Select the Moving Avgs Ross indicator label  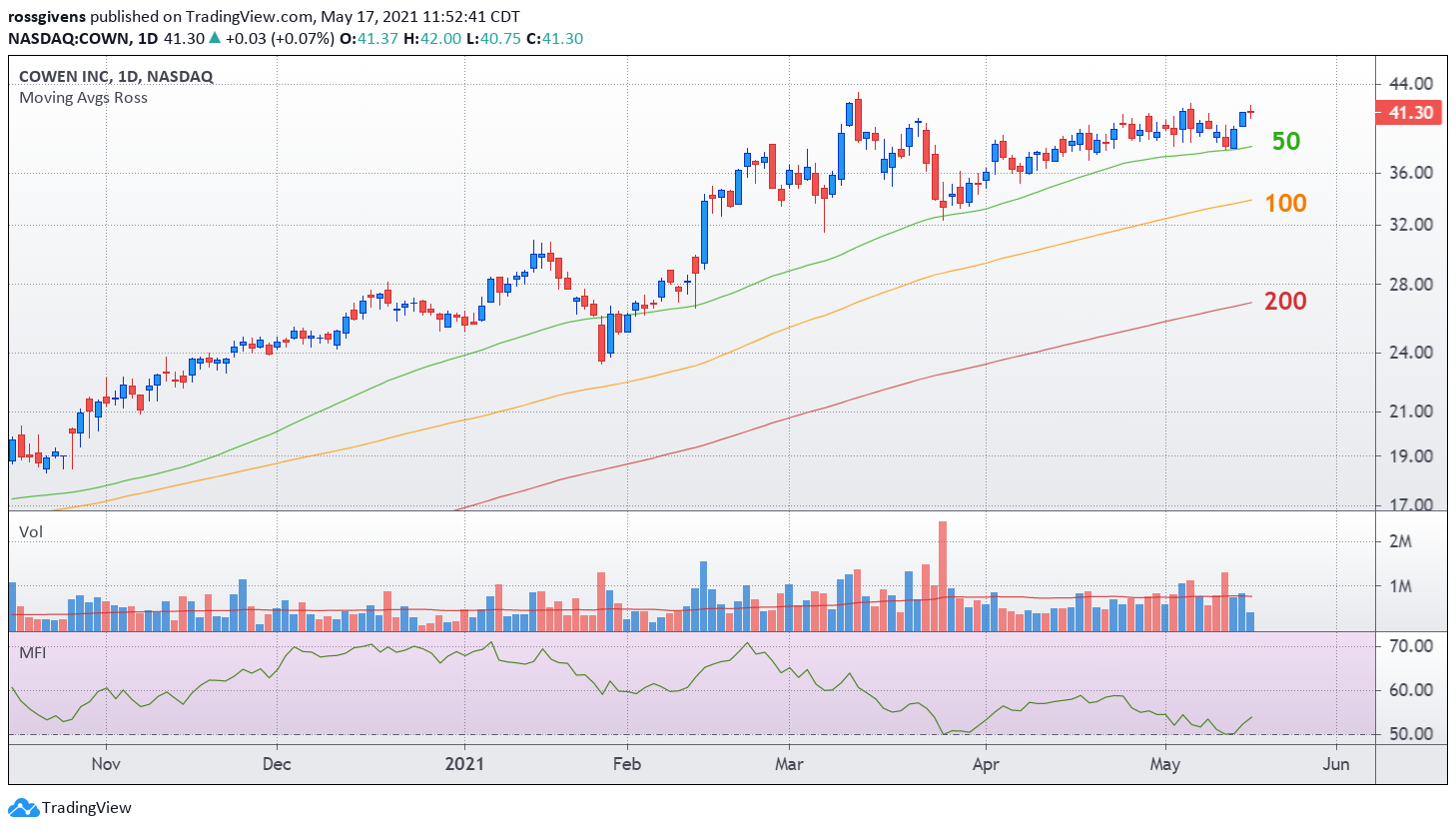tap(84, 97)
